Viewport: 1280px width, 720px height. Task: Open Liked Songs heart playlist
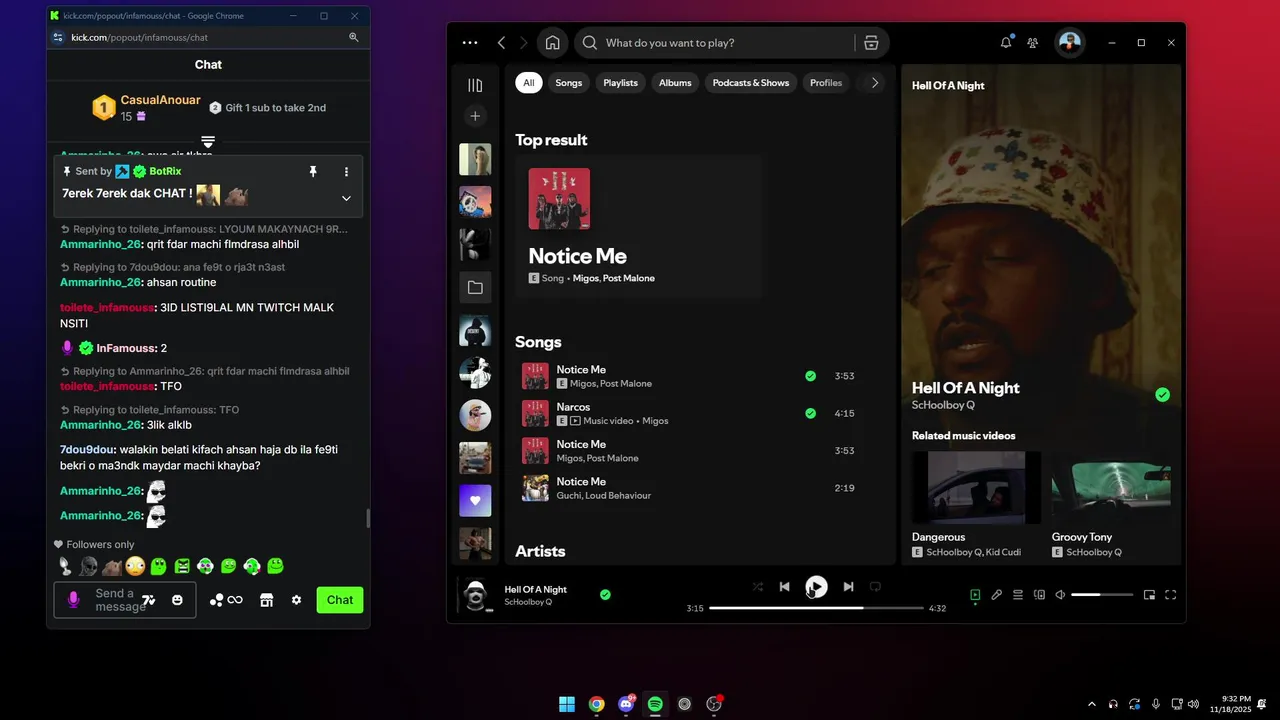[x=475, y=500]
